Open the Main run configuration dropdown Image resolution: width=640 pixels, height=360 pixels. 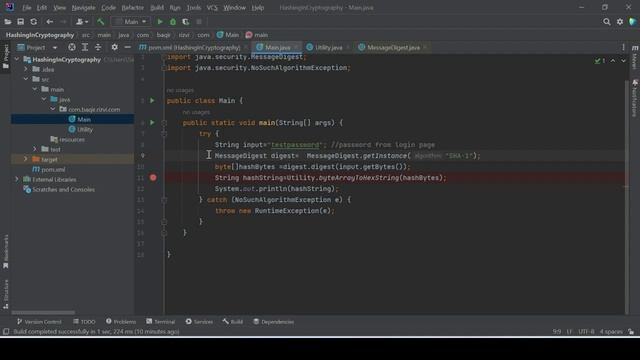(x=131, y=22)
